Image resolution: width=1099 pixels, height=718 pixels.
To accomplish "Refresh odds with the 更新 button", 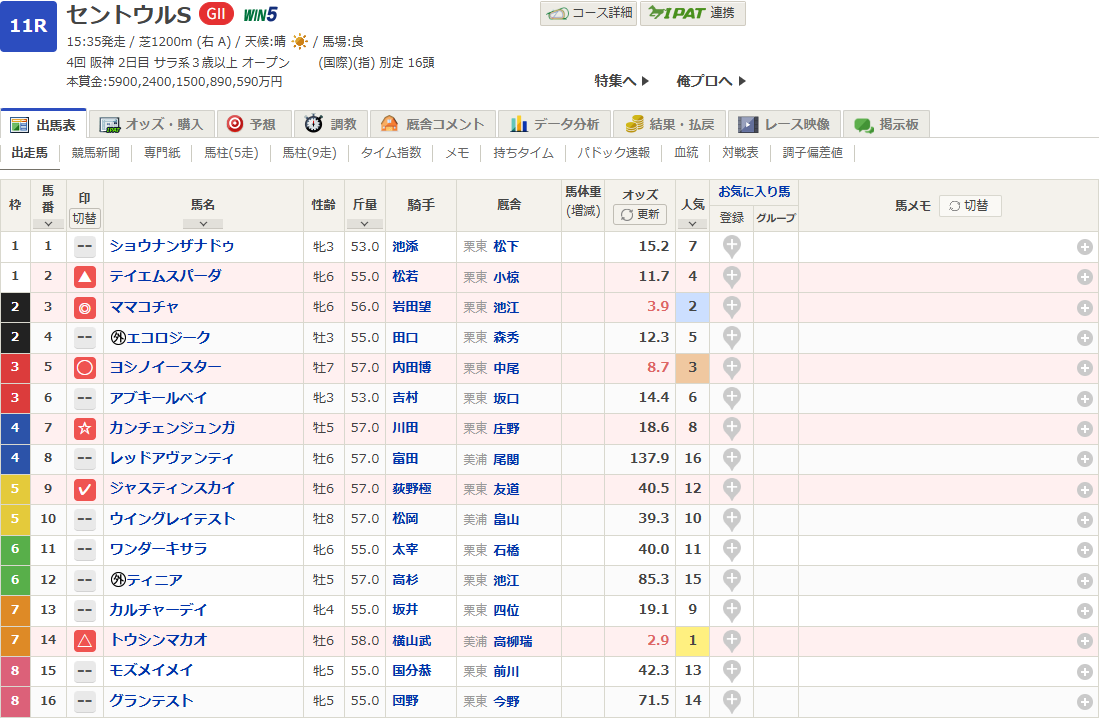I will click(640, 214).
